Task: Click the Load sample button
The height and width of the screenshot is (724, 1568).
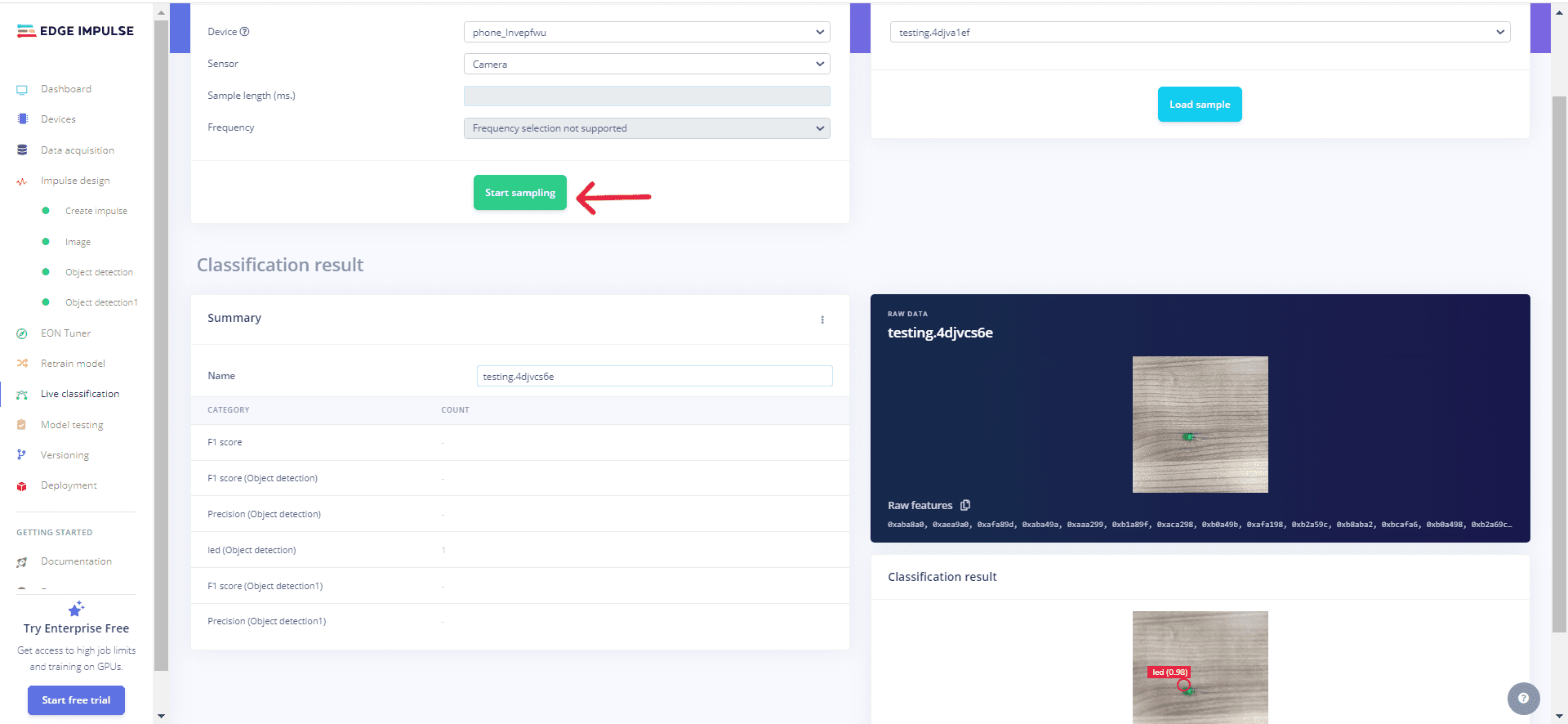Action: (x=1200, y=105)
